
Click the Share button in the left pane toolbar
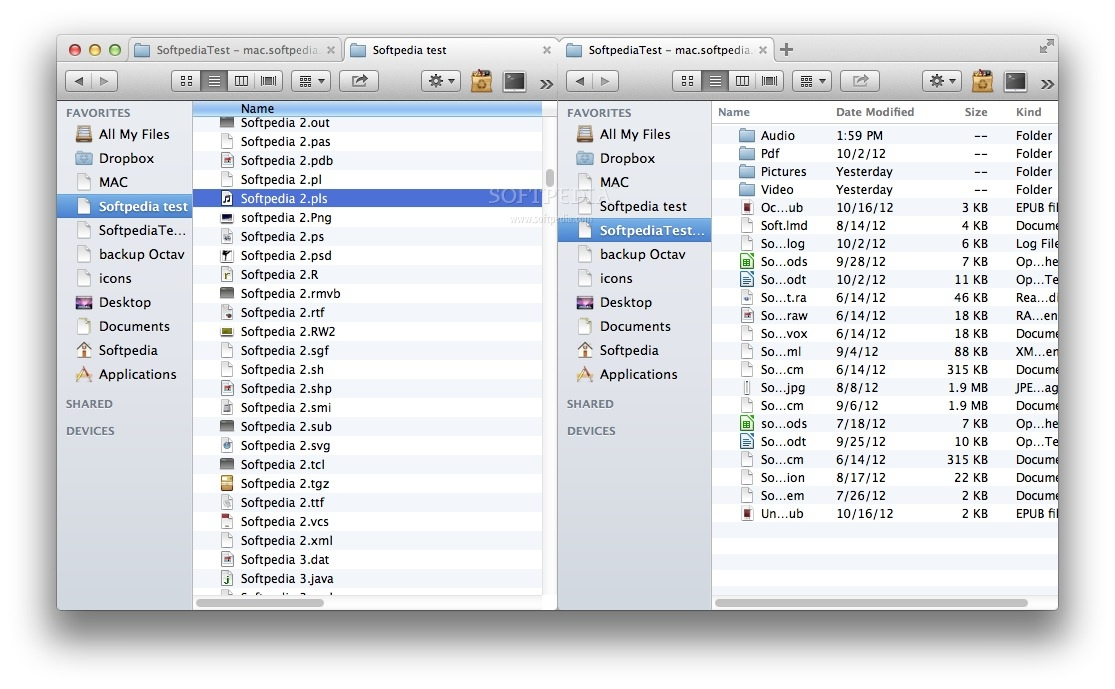[359, 81]
